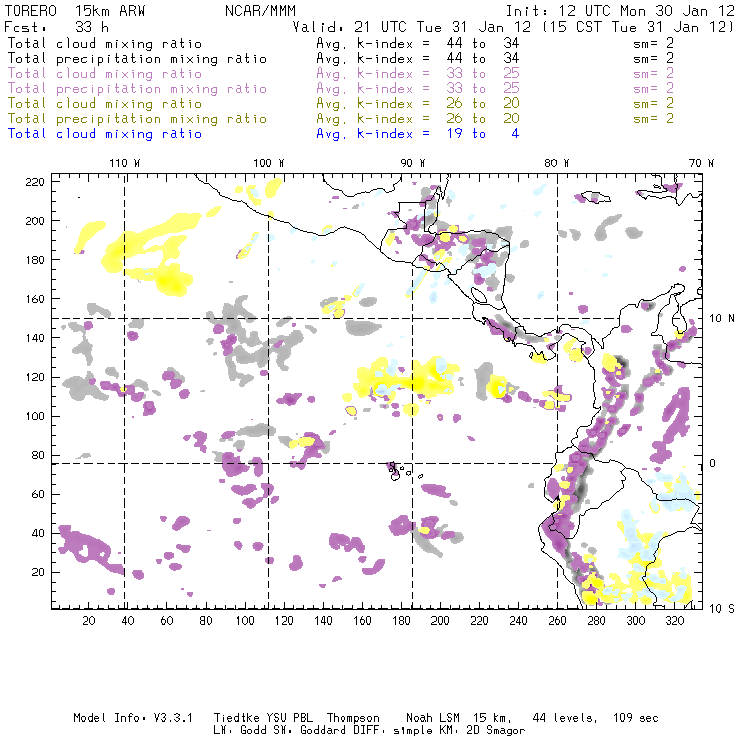Click the "90 W" longitude label
Viewport: 740px width, 740px height.
coord(413,163)
